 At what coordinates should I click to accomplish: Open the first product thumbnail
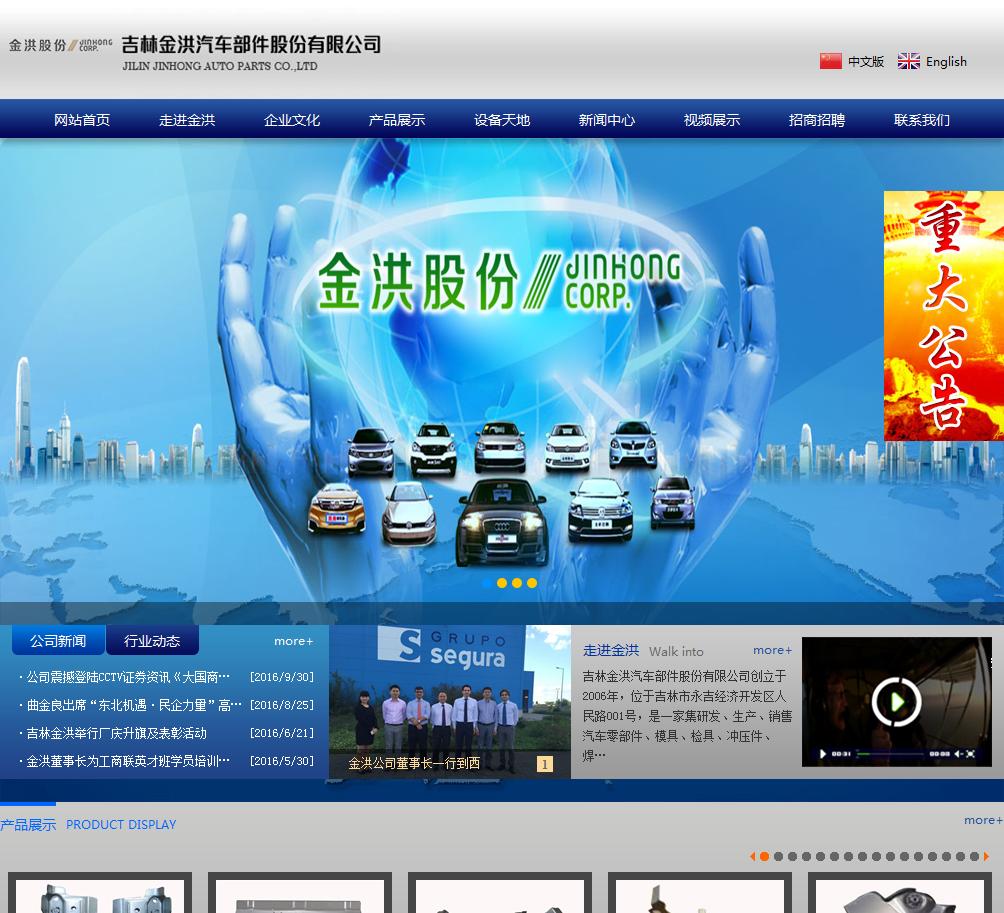point(100,893)
